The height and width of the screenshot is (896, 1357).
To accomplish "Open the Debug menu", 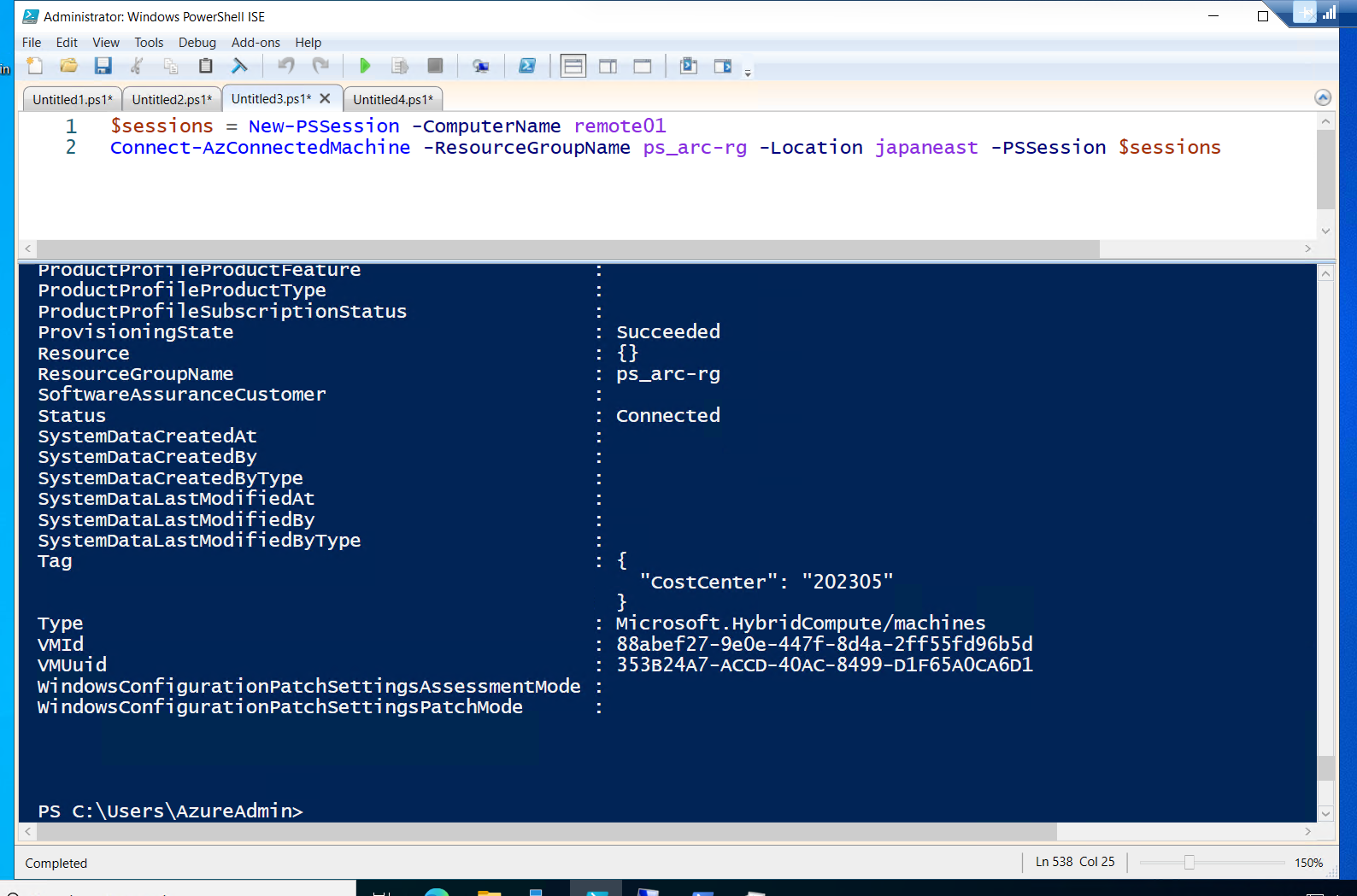I will tap(197, 43).
